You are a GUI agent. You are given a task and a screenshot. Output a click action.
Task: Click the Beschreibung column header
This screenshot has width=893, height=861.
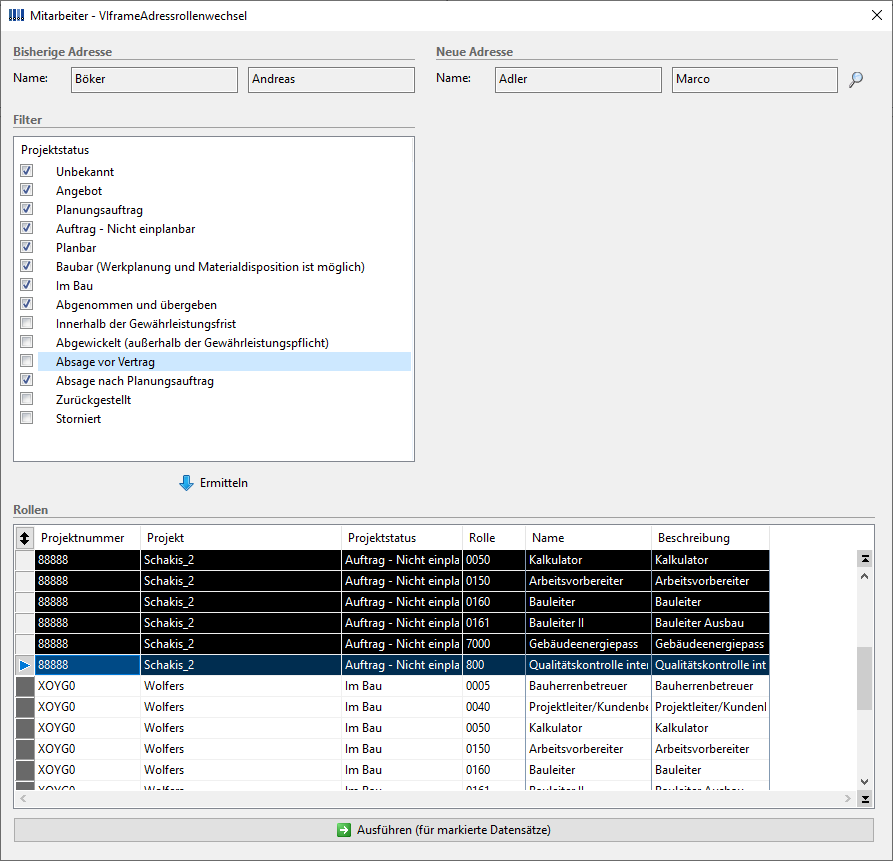coord(710,538)
